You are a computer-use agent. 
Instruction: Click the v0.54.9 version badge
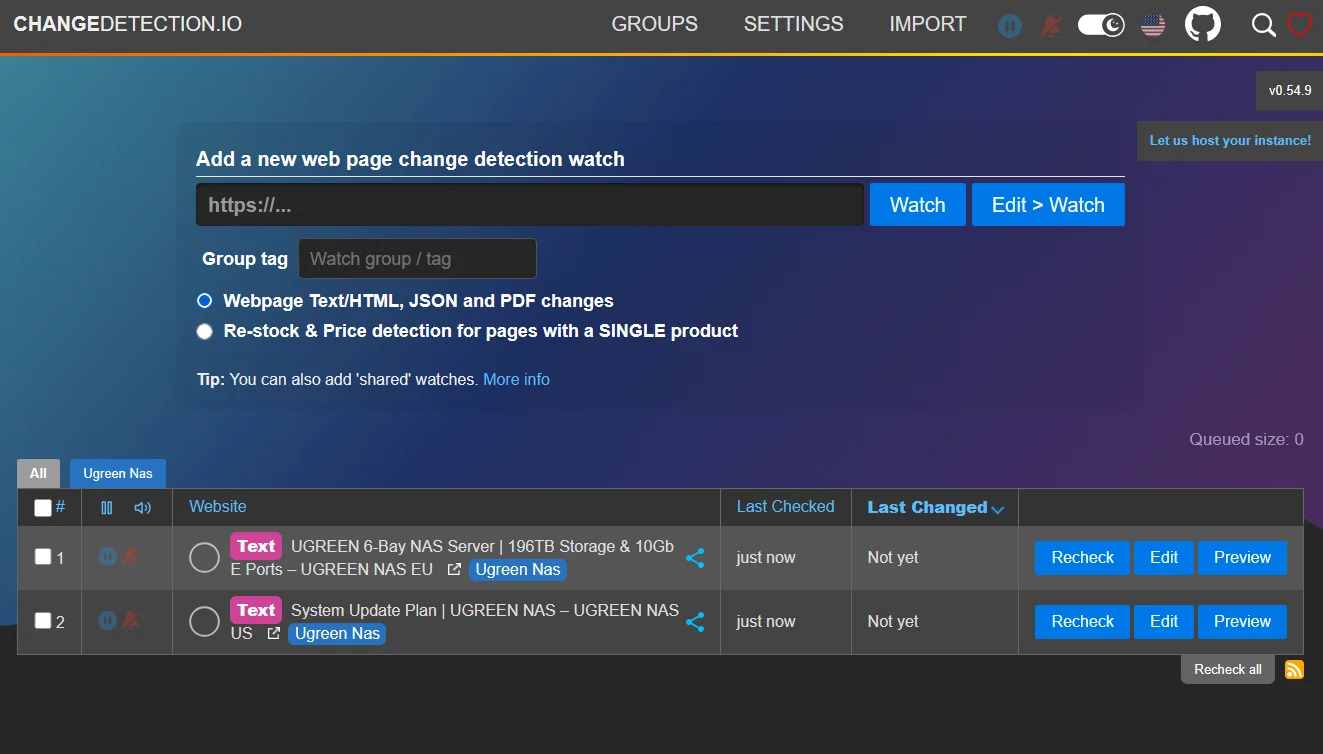(x=1290, y=91)
